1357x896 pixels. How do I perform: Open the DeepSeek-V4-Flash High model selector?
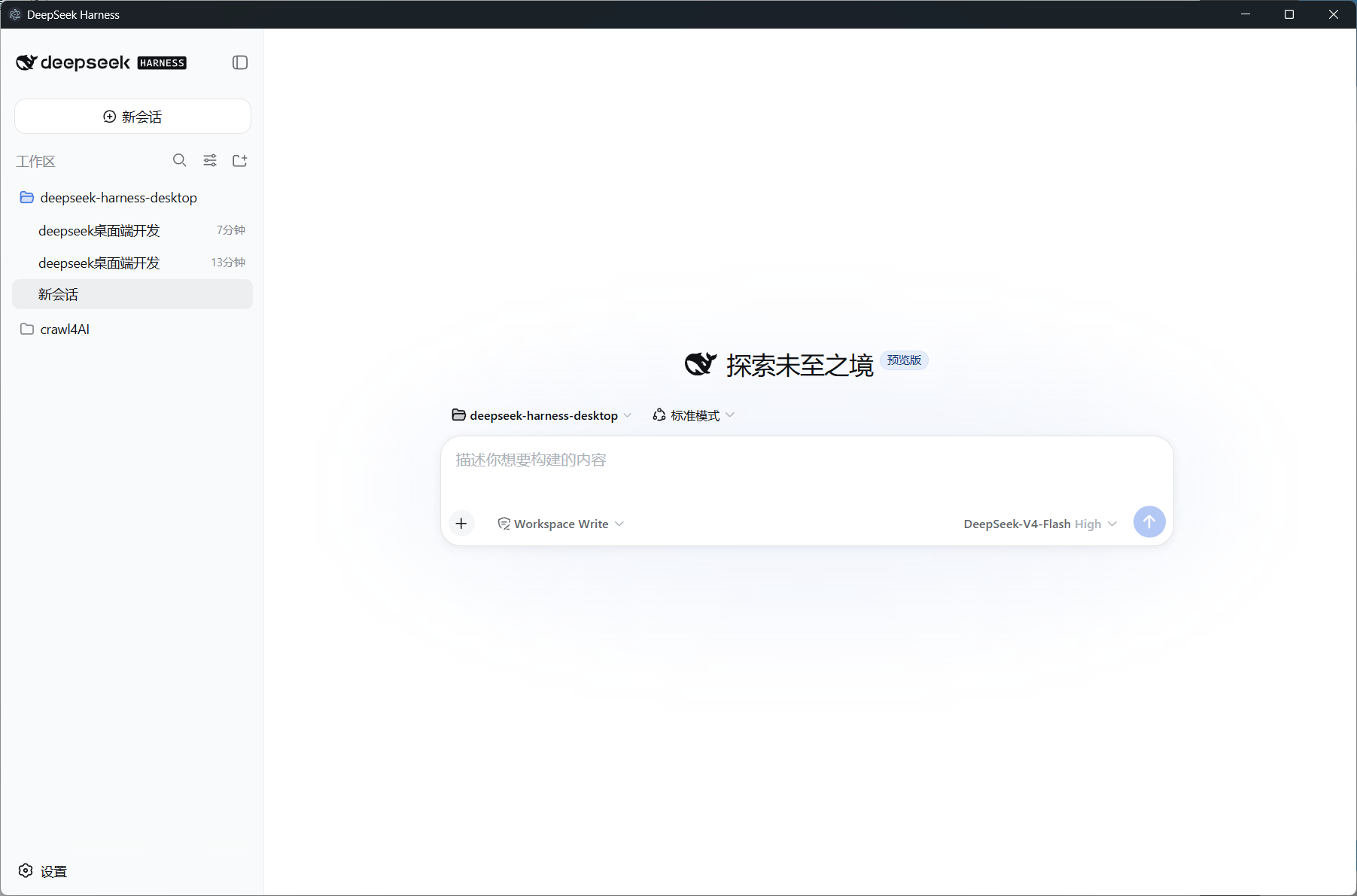click(1040, 524)
